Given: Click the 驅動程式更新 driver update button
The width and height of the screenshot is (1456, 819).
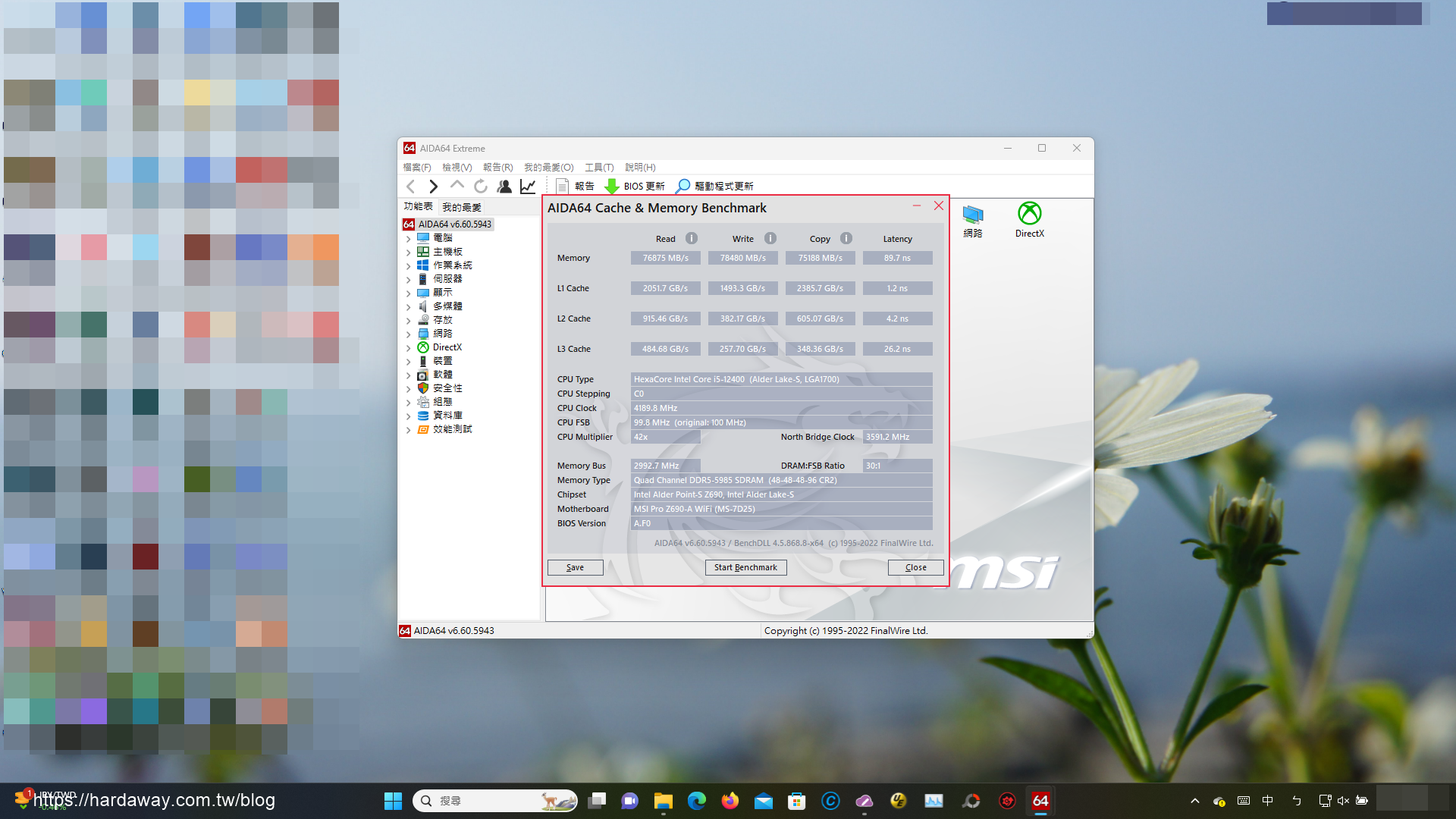Looking at the screenshot, I should (x=714, y=186).
